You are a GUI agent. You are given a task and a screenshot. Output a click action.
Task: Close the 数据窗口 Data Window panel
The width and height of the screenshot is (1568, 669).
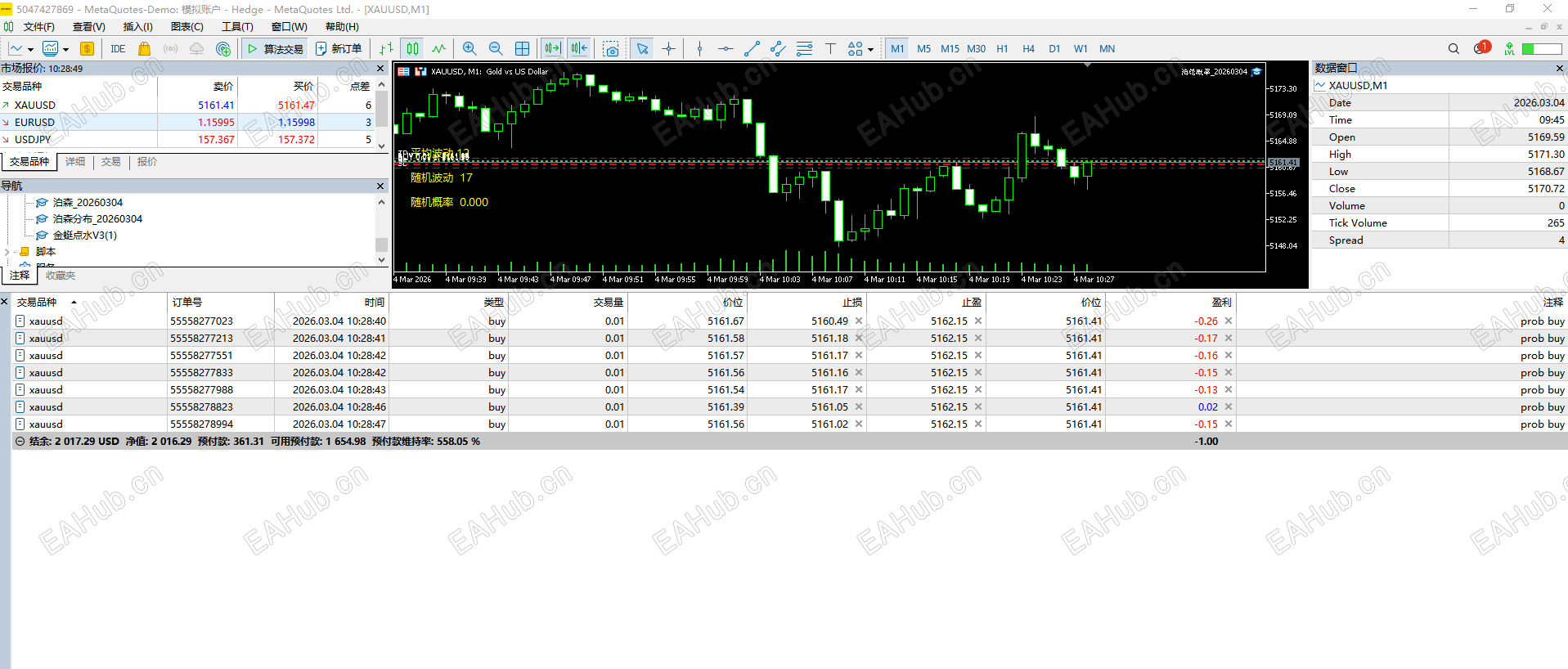pyautogui.click(x=1559, y=68)
